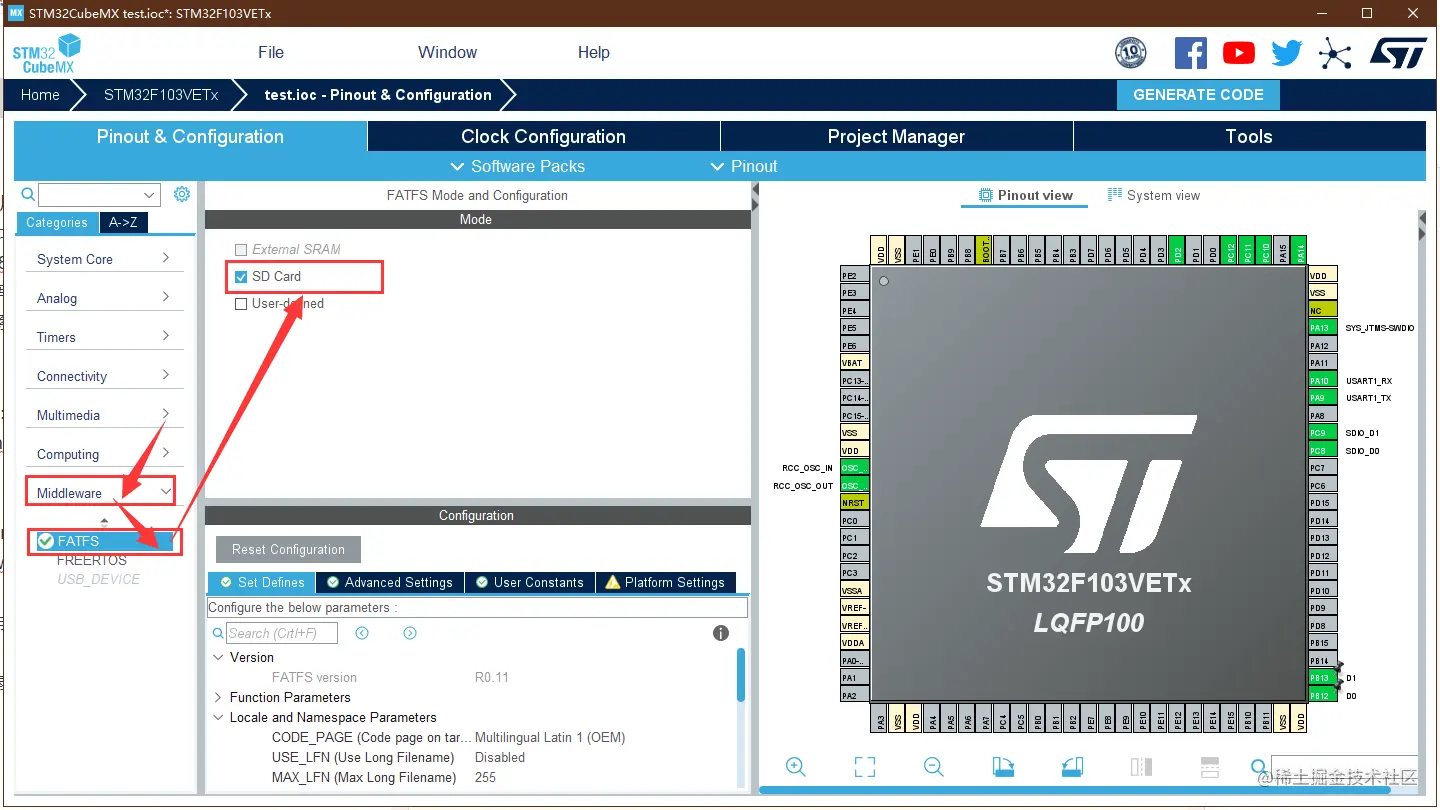Switch to Project Manager tab
Viewport: 1440px width, 810px height.
[x=896, y=137]
